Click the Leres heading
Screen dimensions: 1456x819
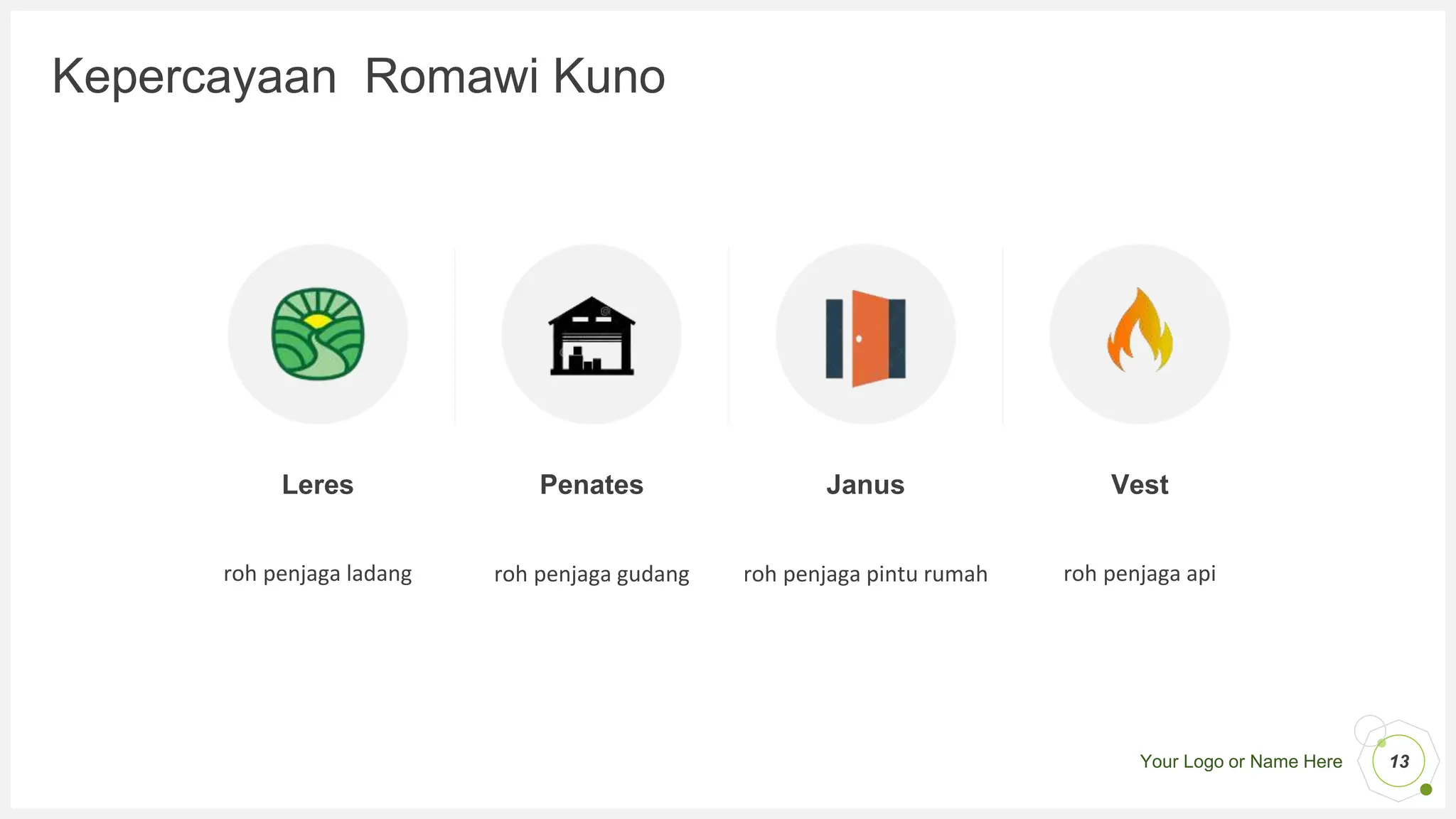[x=318, y=485]
